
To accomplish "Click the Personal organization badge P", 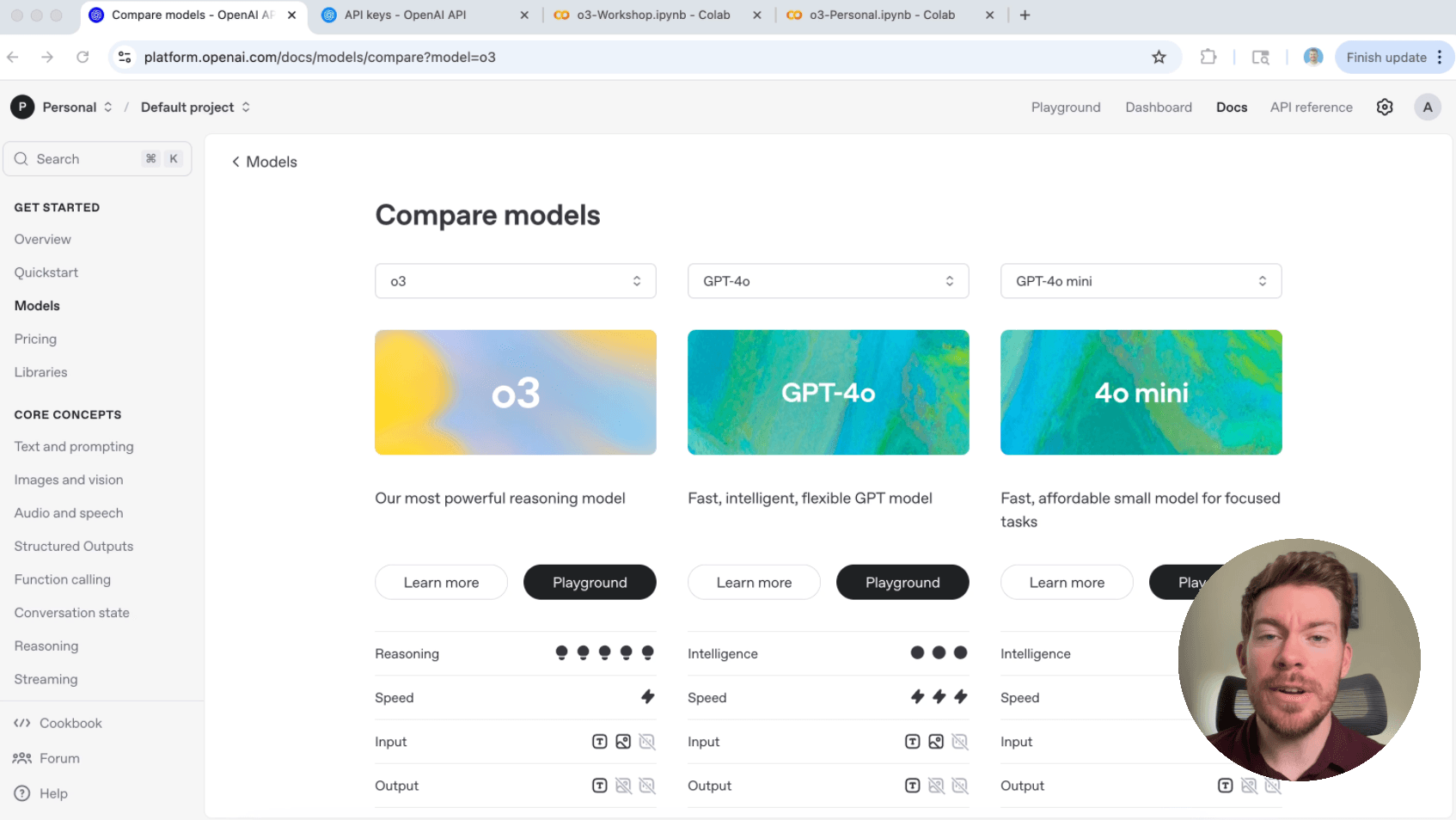I will (22, 107).
